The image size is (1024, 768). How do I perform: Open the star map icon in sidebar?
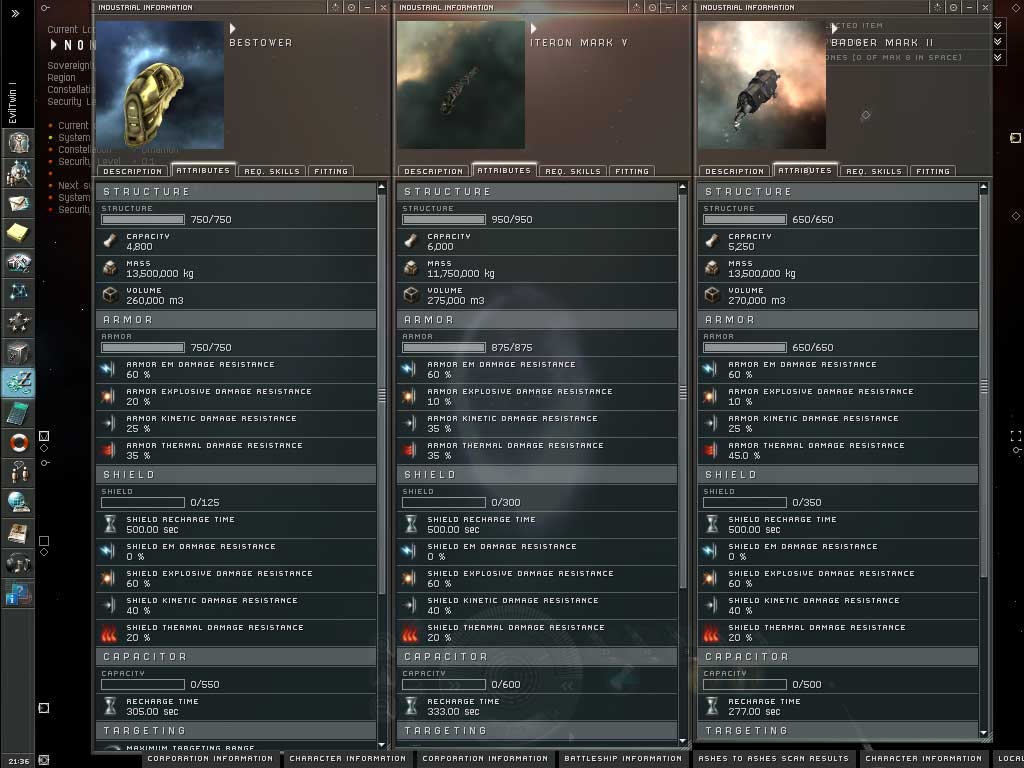click(18, 293)
